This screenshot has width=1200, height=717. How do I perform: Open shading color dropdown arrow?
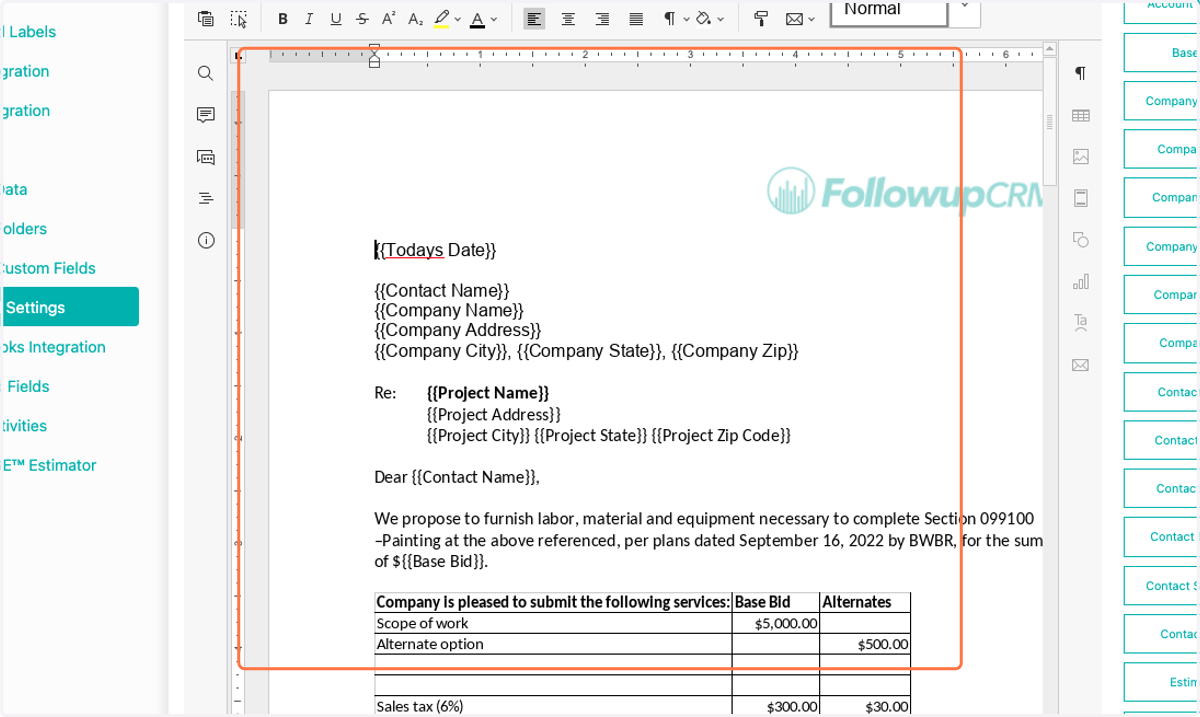720,19
